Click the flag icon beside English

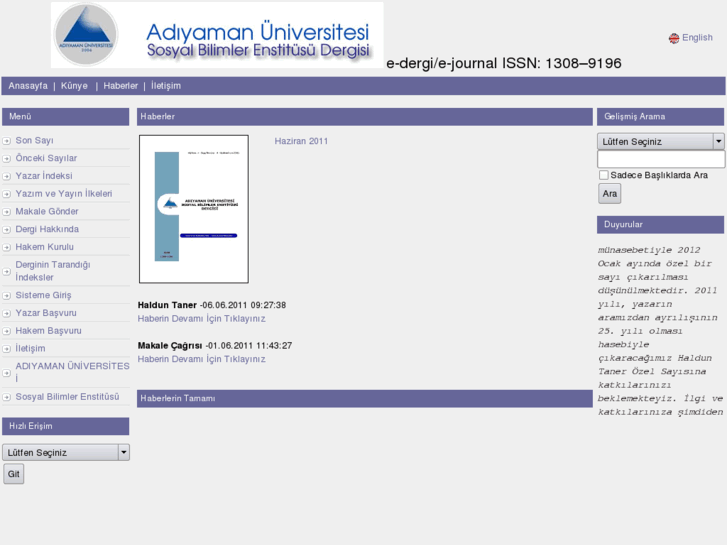[x=674, y=38]
